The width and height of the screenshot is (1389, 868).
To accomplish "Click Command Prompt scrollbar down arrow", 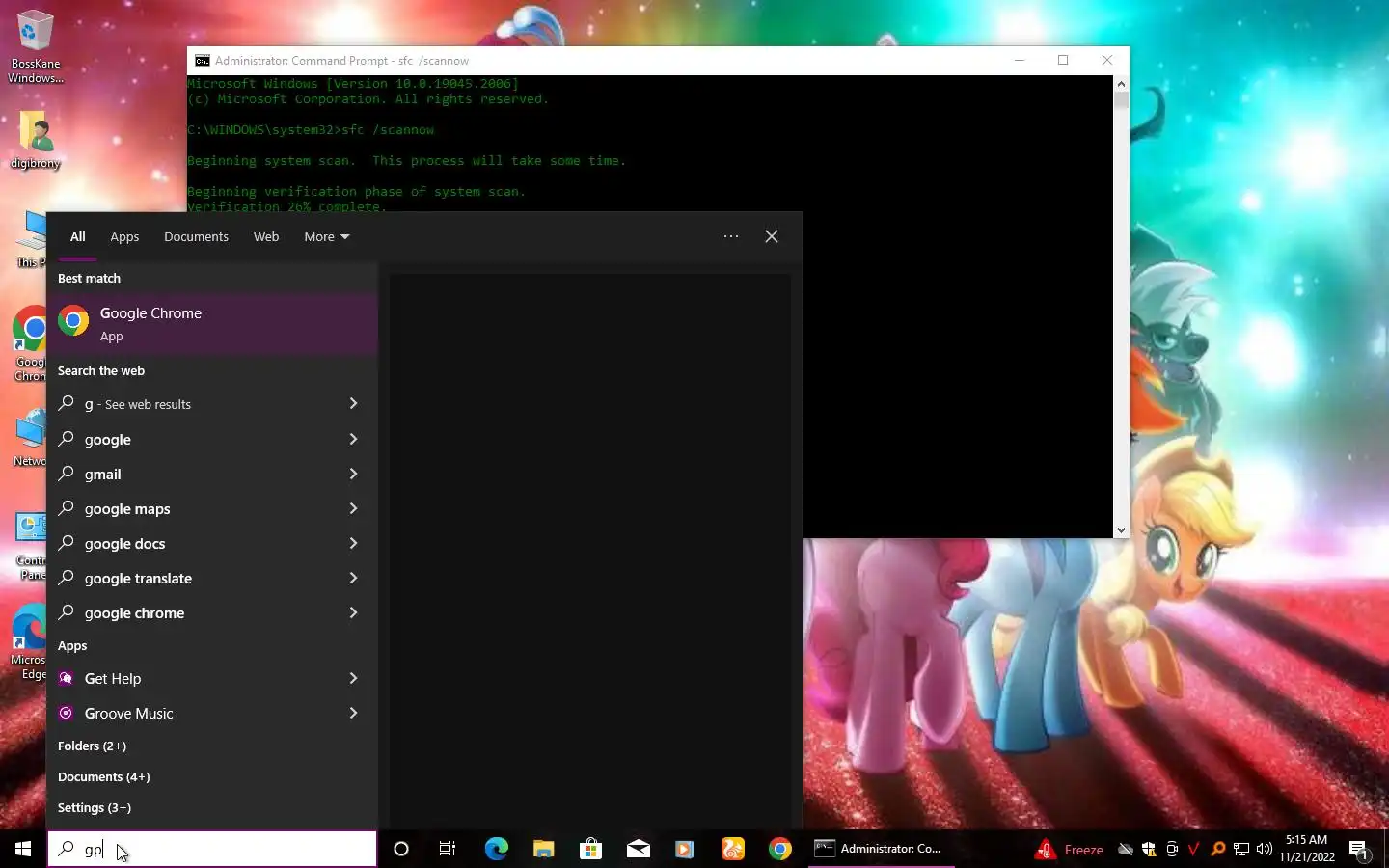I will pos(1121,529).
